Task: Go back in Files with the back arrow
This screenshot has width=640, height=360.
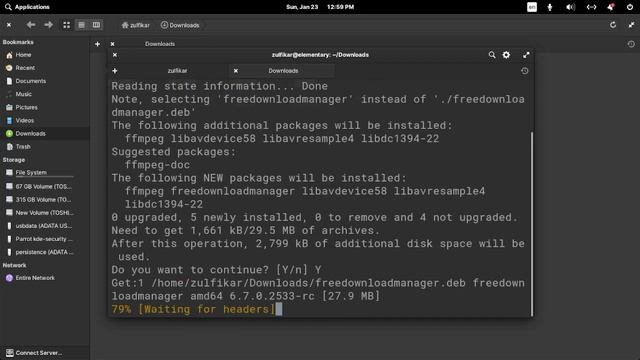Action: (x=31, y=25)
